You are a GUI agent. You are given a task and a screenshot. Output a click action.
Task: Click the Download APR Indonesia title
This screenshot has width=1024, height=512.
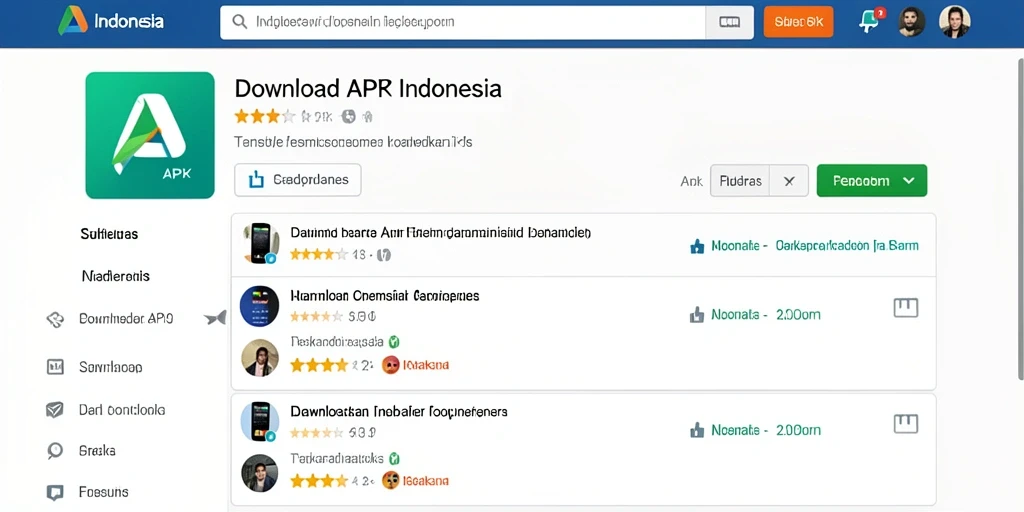368,88
